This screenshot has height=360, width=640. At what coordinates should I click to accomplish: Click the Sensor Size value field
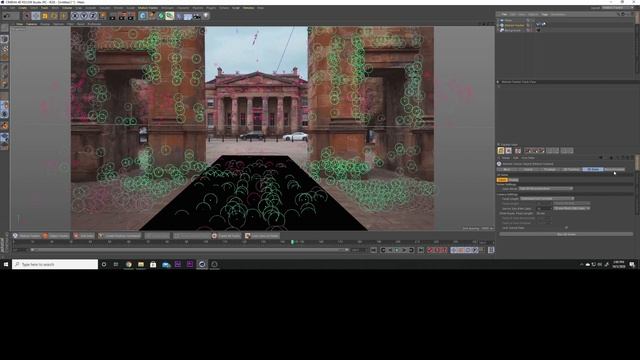(x=544, y=209)
